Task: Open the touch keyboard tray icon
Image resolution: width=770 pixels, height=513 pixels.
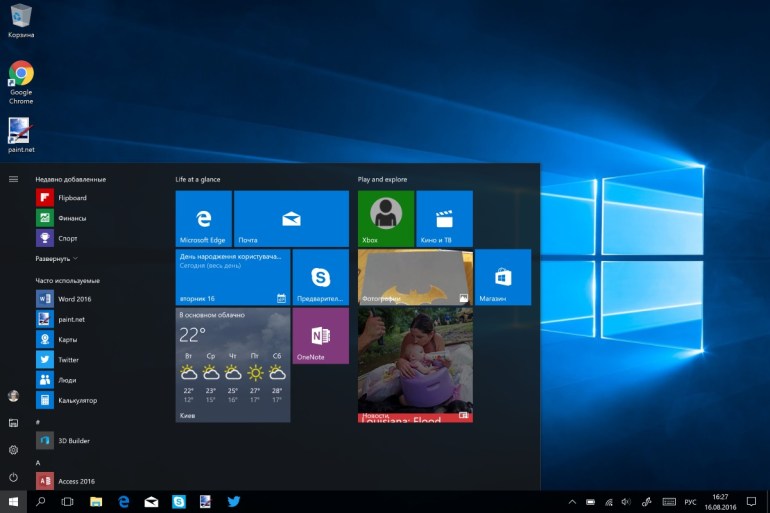Action: 669,502
